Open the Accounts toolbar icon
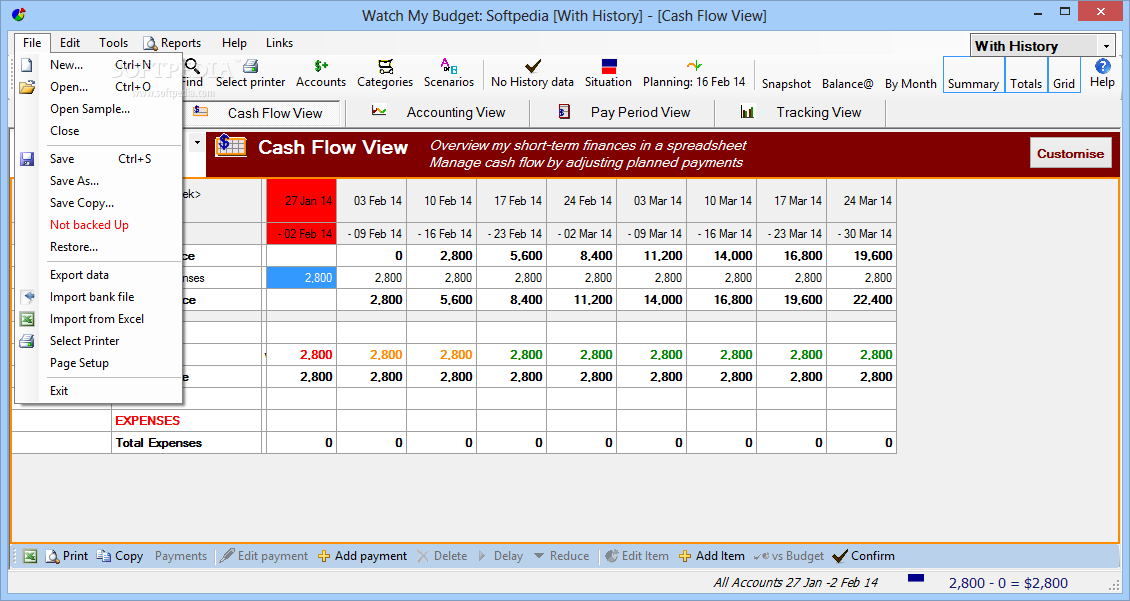Viewport: 1130px width, 601px height. [x=321, y=66]
